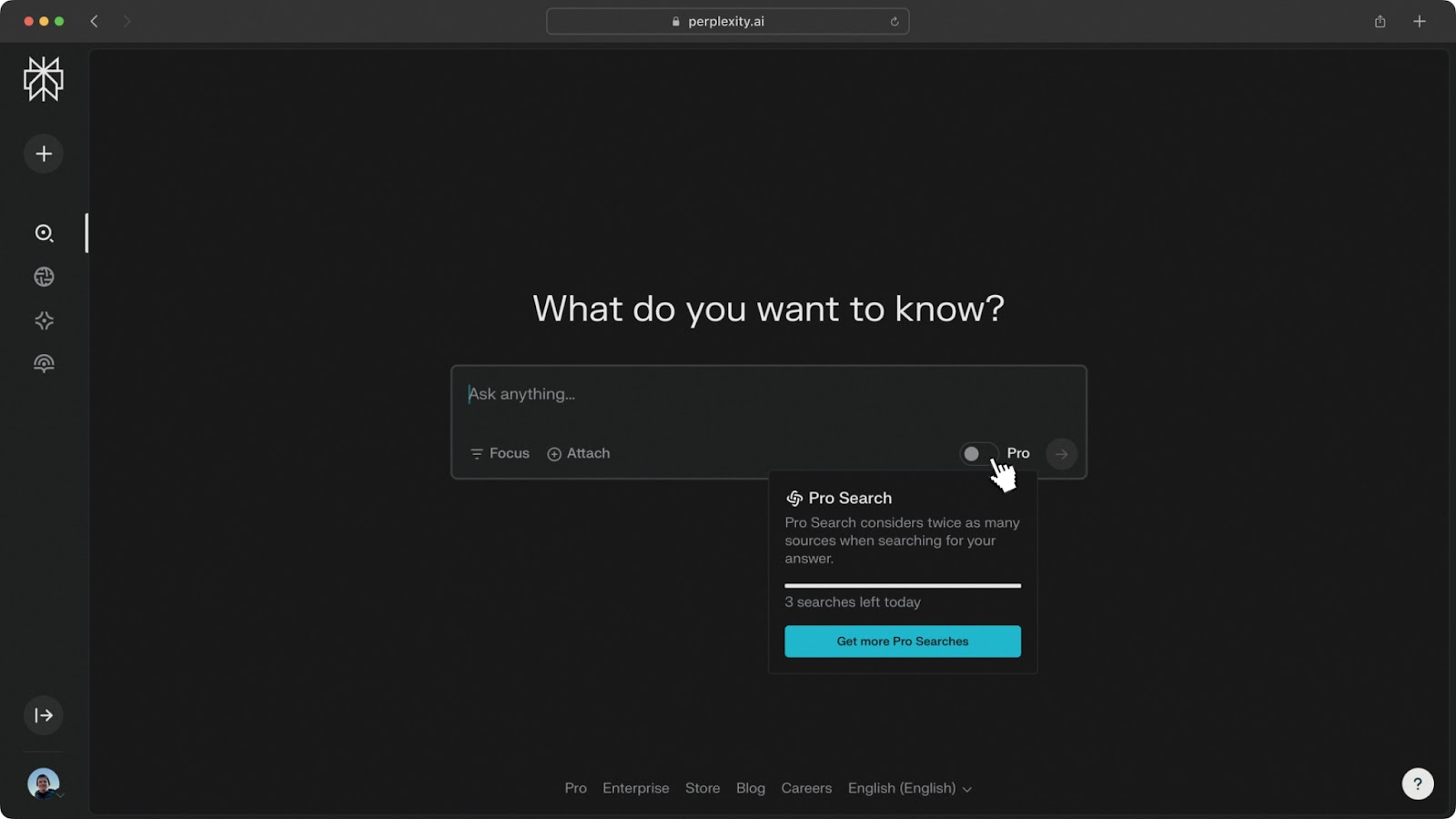Viewport: 1456px width, 819px height.
Task: Open the Home search icon in sidebar
Action: tap(44, 233)
